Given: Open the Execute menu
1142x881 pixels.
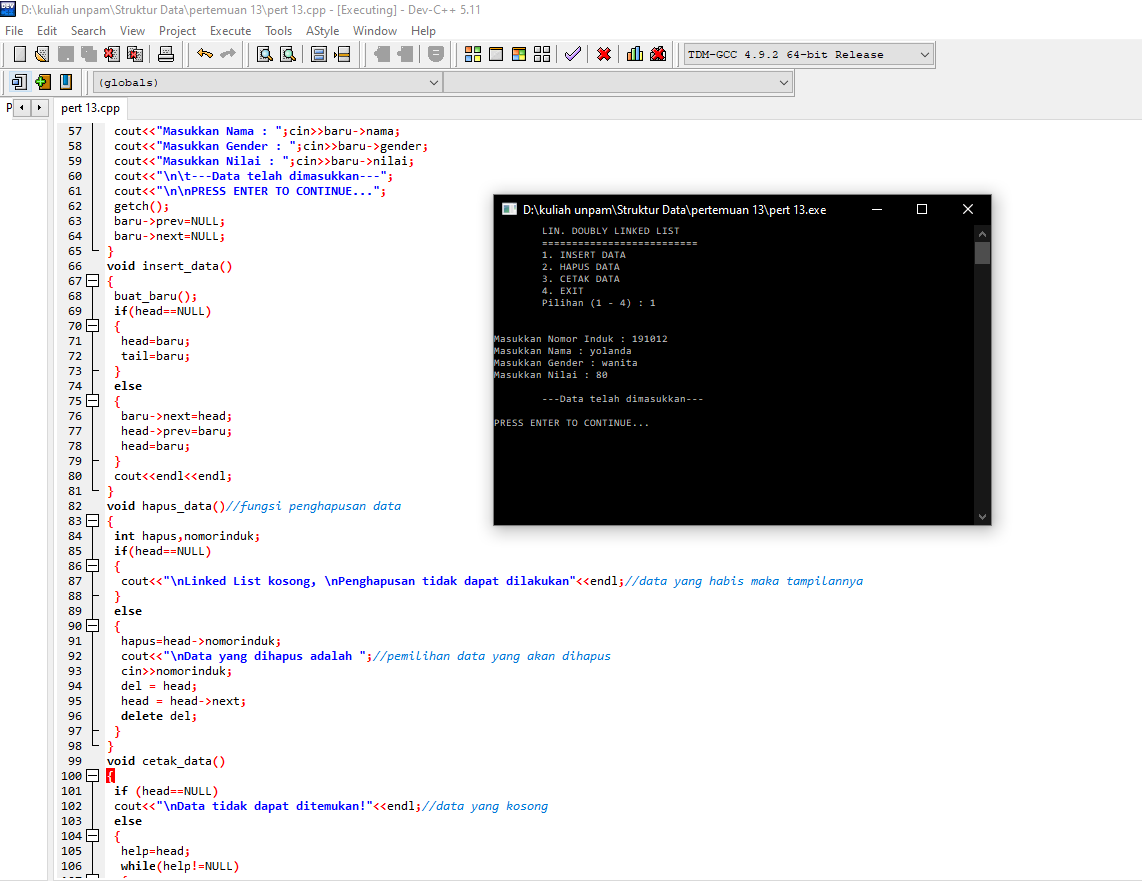Looking at the screenshot, I should coord(230,31).
